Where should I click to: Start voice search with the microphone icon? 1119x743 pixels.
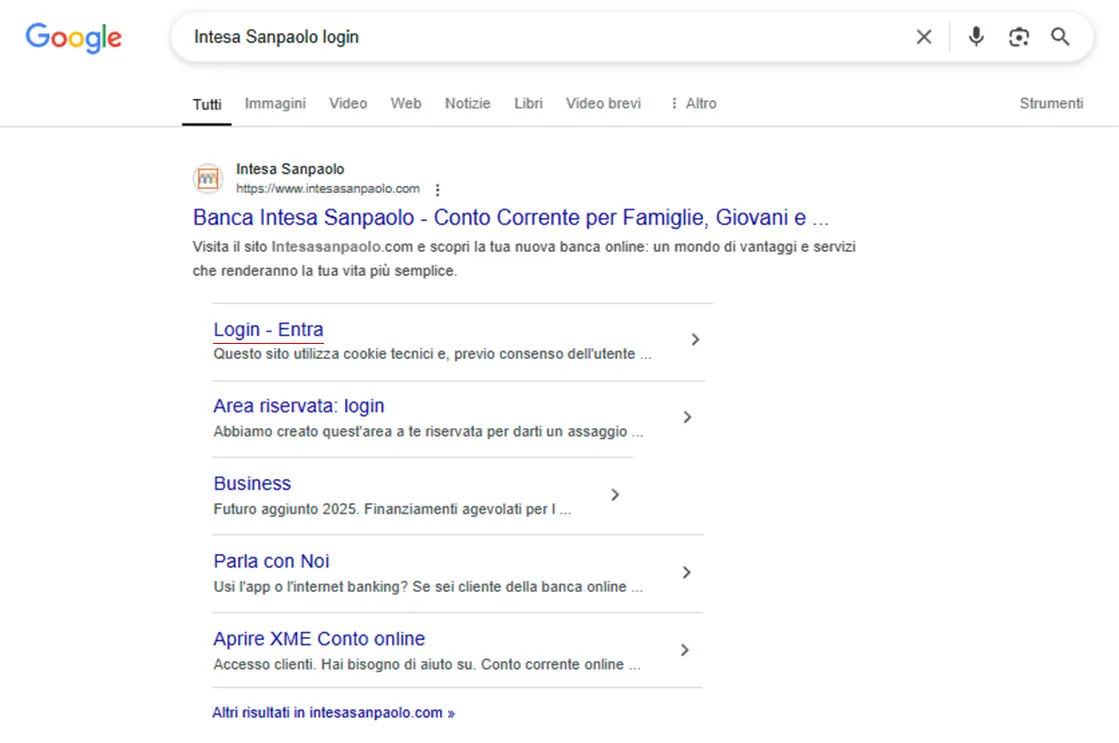pyautogui.click(x=976, y=36)
